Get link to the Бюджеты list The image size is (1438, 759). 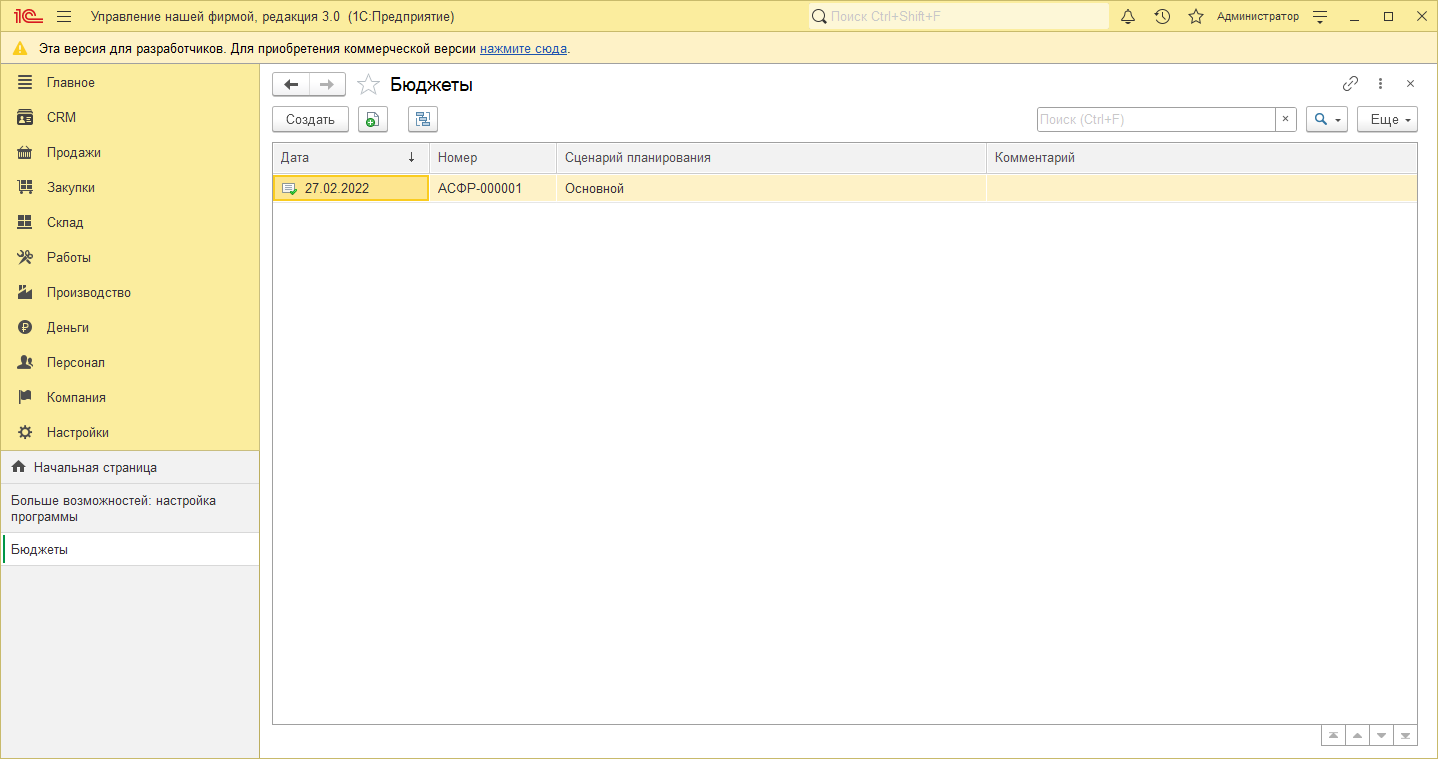coord(1350,84)
